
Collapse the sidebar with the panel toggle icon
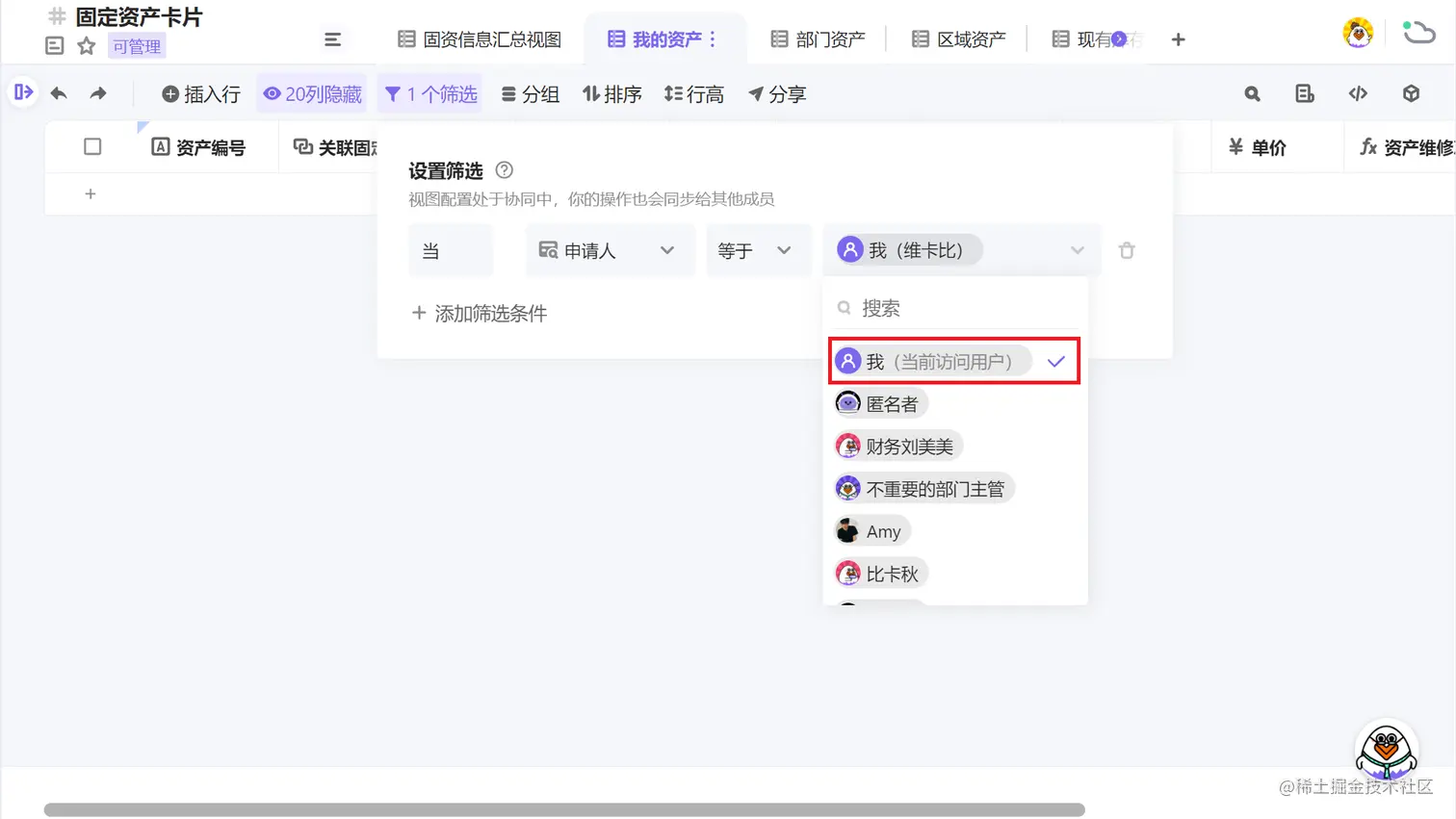point(24,93)
